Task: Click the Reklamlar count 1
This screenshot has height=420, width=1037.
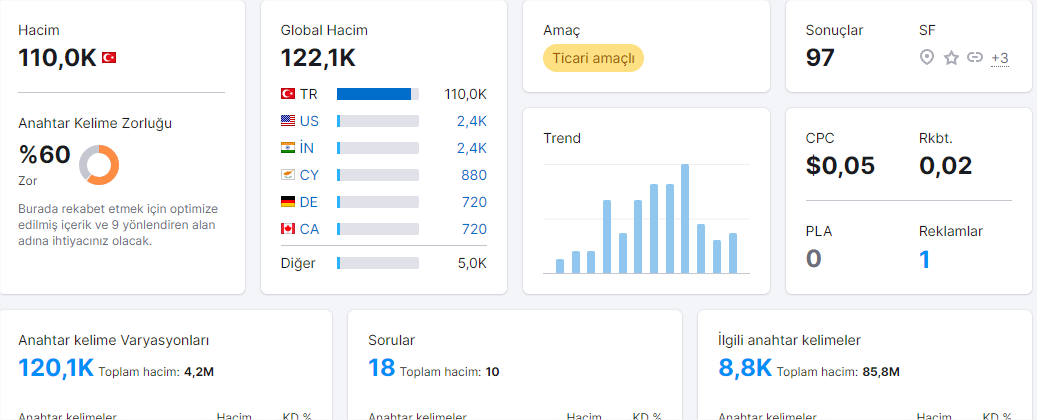Action: point(925,259)
